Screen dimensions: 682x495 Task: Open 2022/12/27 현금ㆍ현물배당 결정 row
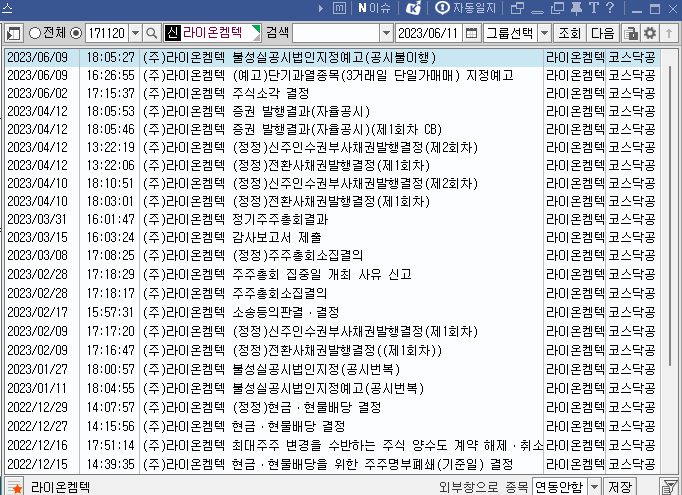coord(332,426)
